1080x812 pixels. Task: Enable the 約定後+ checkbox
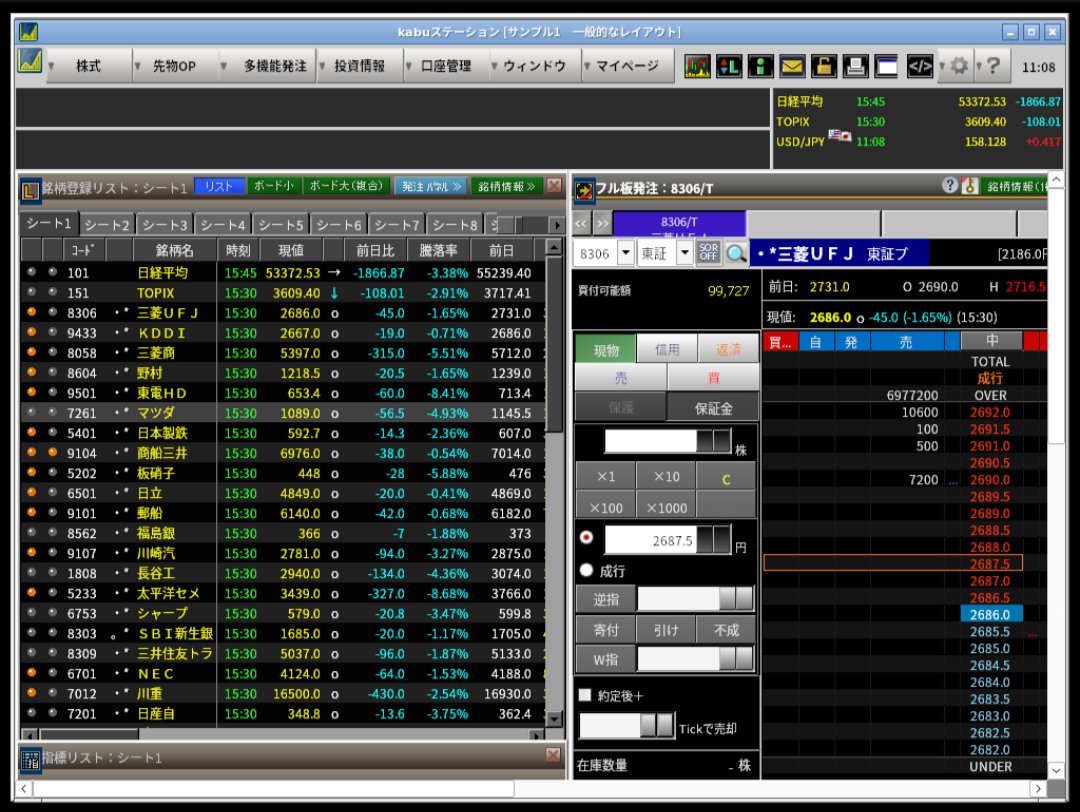585,695
